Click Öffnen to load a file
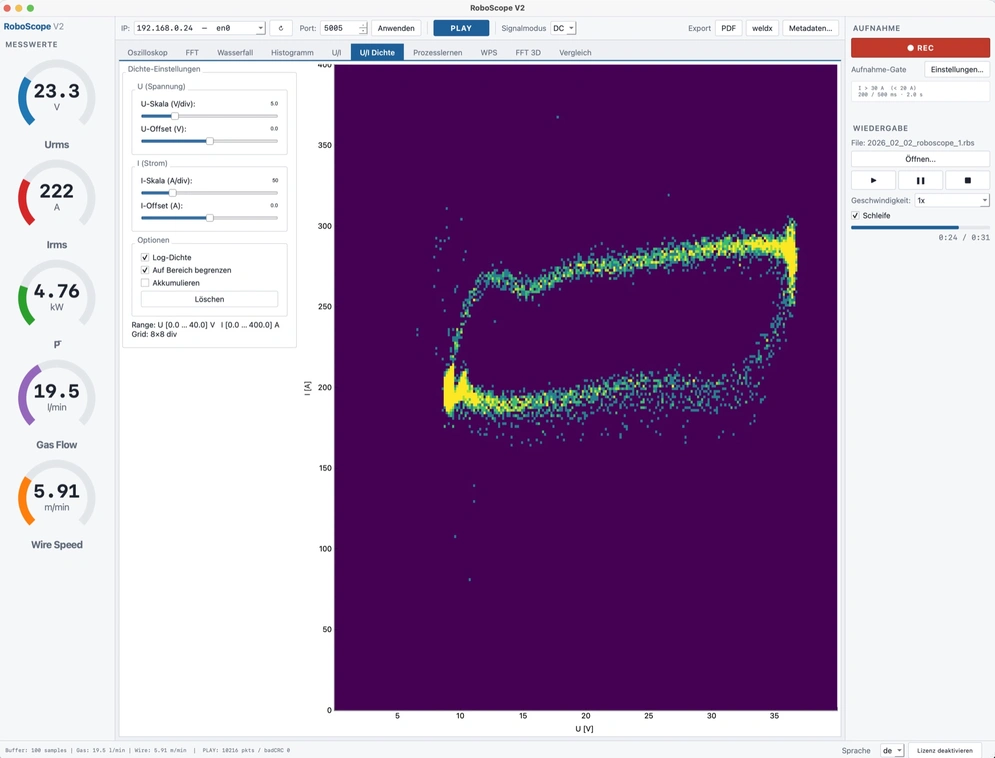The height and width of the screenshot is (758, 995). (x=920, y=159)
